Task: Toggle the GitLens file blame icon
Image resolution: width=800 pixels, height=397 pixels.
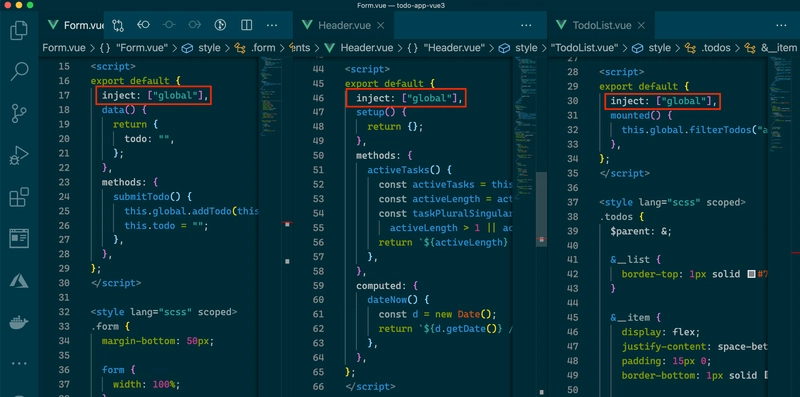Action: pos(220,25)
